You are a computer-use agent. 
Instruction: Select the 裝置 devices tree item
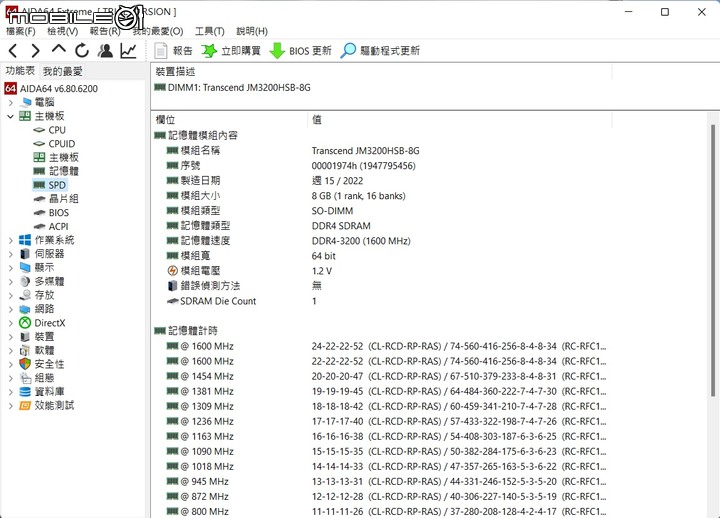(37, 337)
